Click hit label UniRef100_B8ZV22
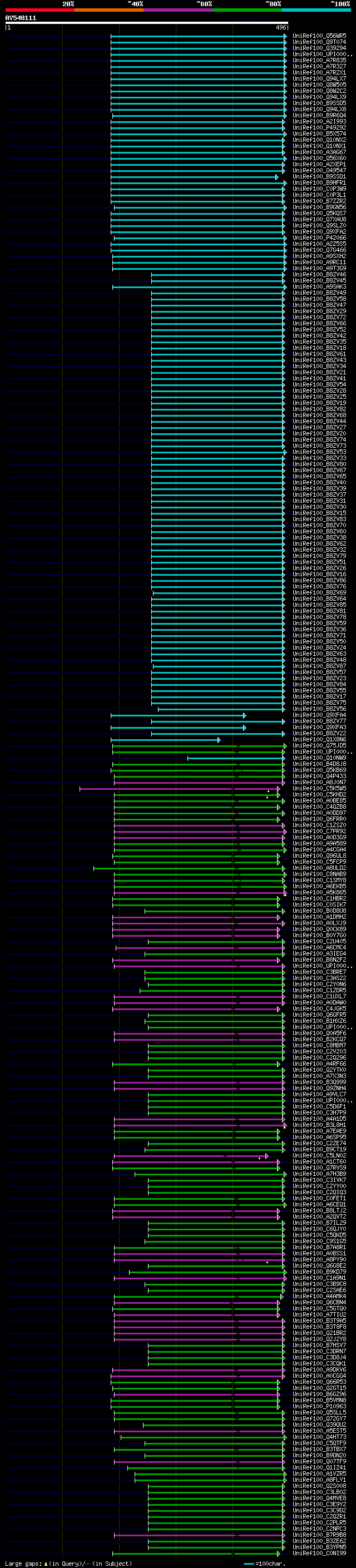This screenshot has width=356, height=1568. (319, 734)
